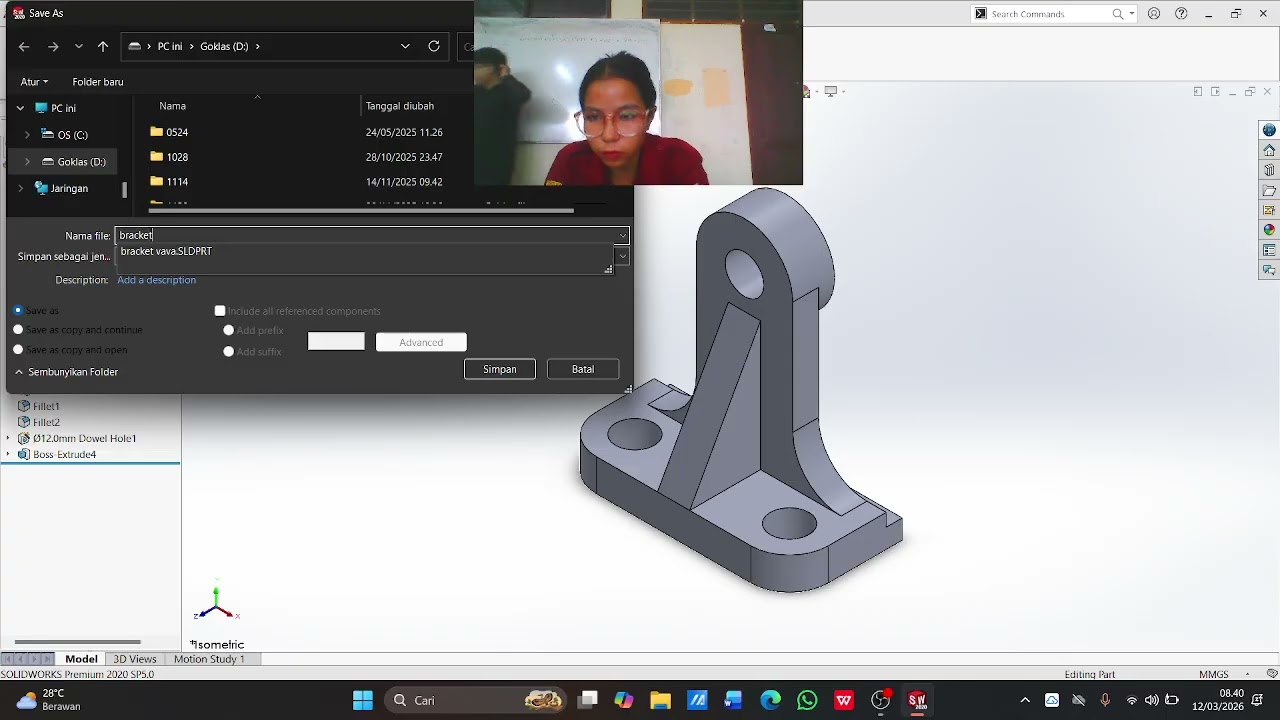This screenshot has width=1280, height=720.
Task: Open the SOLIDWORKS Help question mark icon
Action: [x=1181, y=14]
